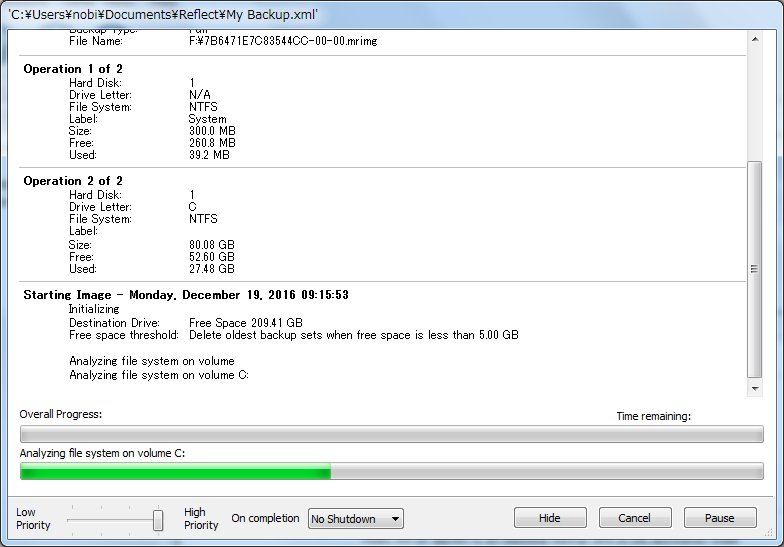Image resolution: width=784 pixels, height=547 pixels.
Task: Click the green volume analysis progress bar
Action: pyautogui.click(x=392, y=471)
